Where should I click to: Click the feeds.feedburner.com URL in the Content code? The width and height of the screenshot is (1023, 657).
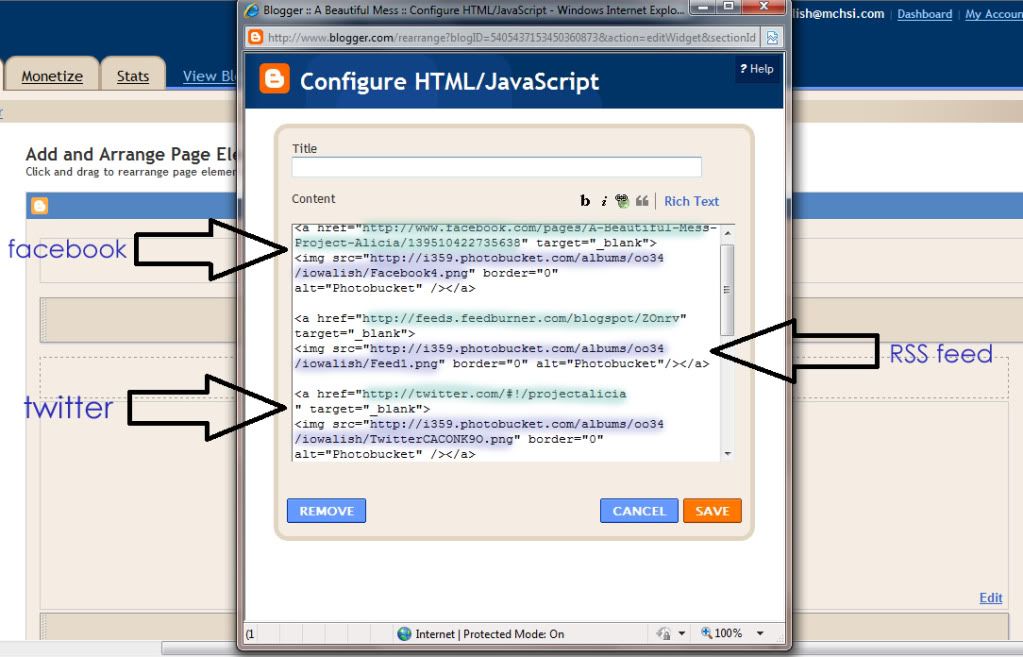(x=521, y=318)
